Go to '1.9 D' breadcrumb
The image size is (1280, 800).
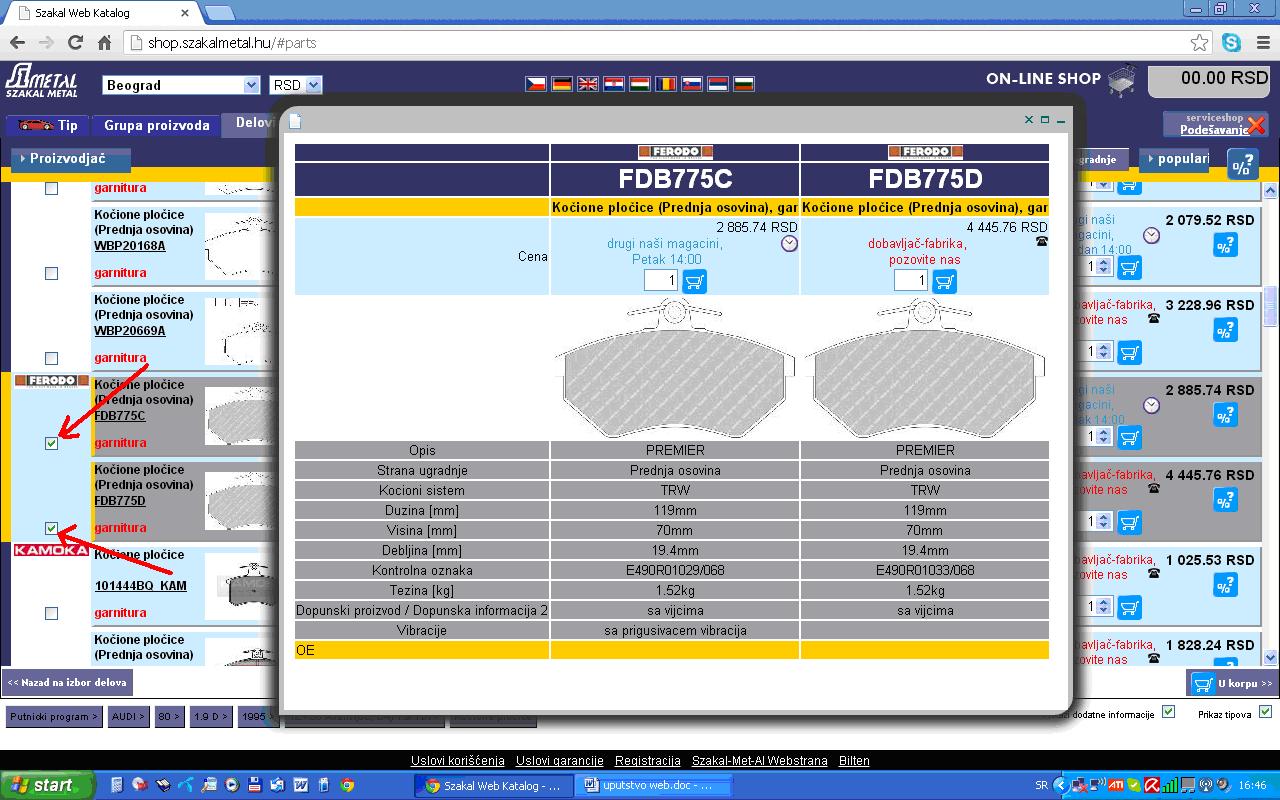[211, 716]
